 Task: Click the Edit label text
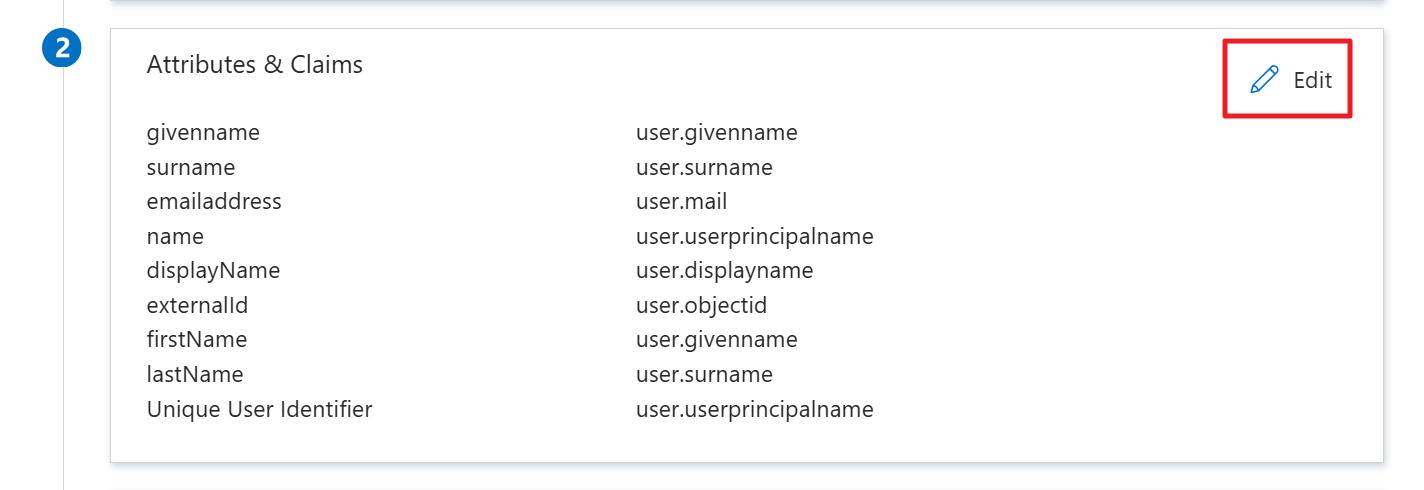pyautogui.click(x=1312, y=80)
